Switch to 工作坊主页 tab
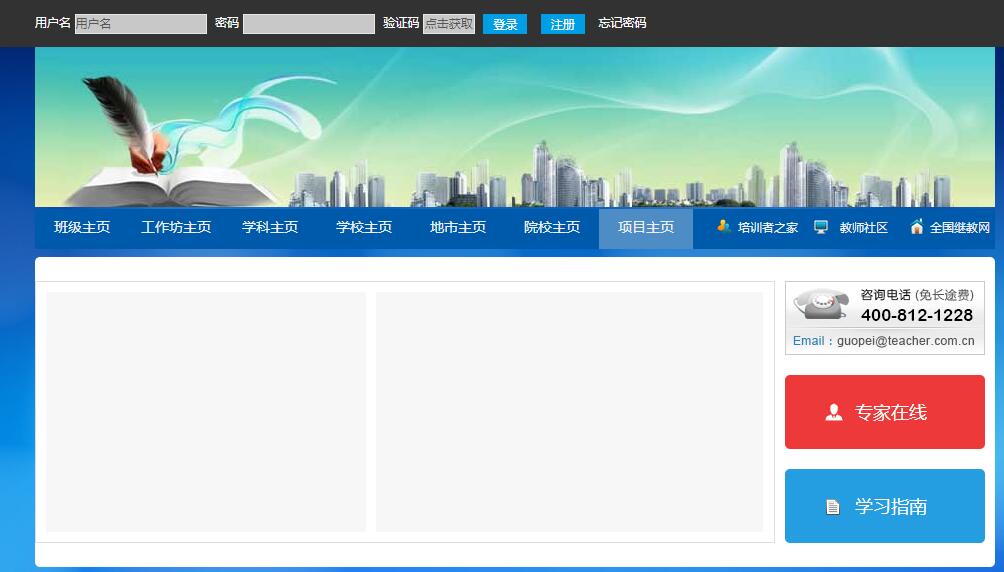Screen dimensions: 1004x572 click(x=176, y=227)
